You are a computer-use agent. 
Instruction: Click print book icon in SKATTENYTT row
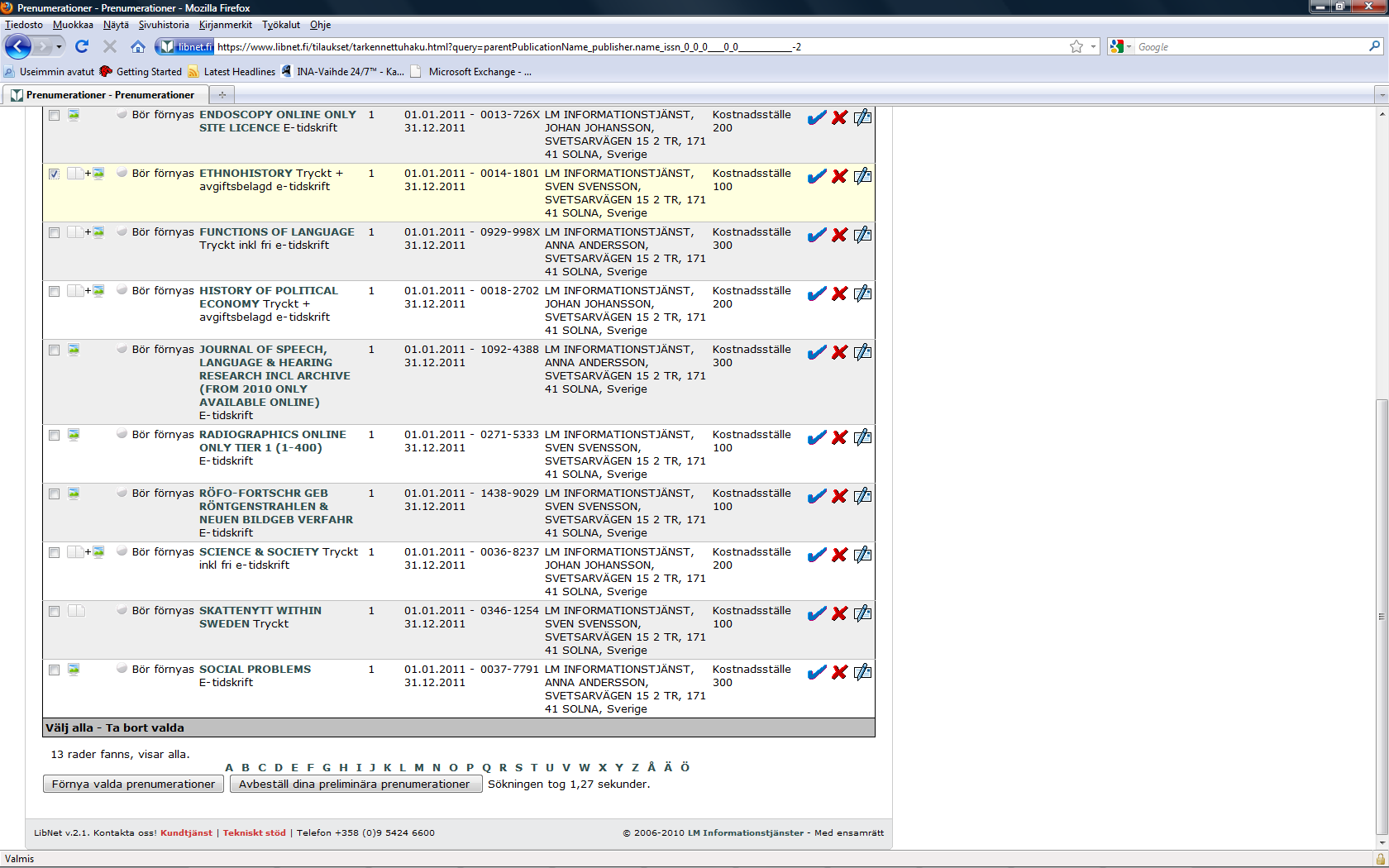point(76,611)
